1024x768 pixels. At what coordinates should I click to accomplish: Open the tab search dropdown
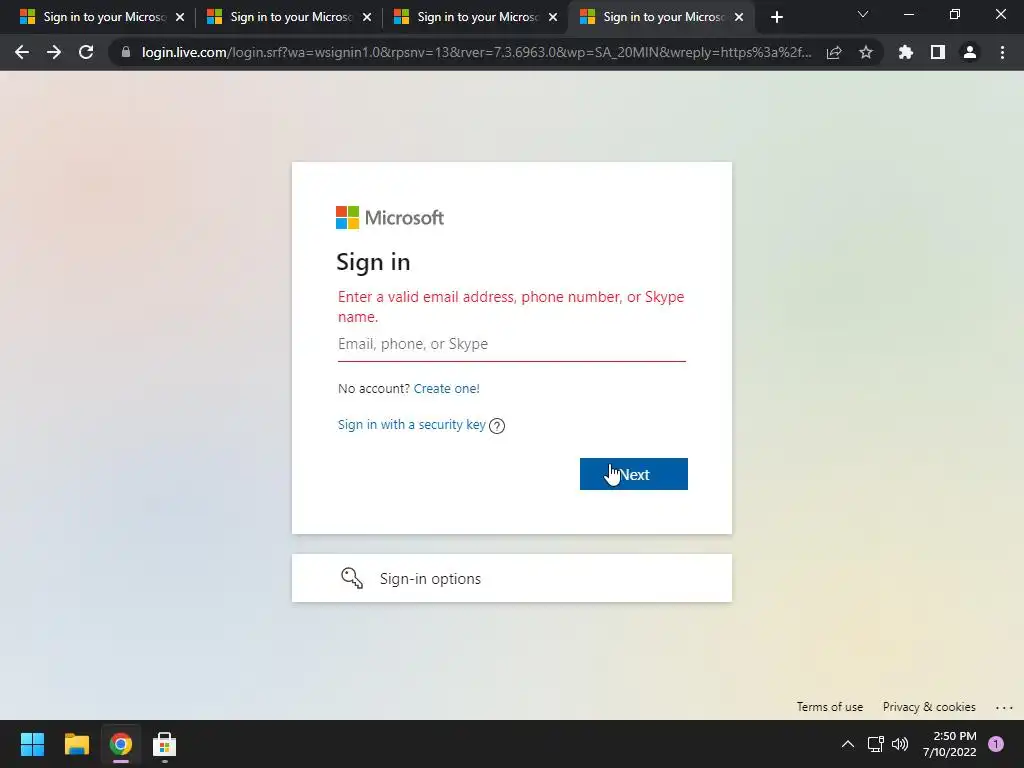(x=863, y=14)
